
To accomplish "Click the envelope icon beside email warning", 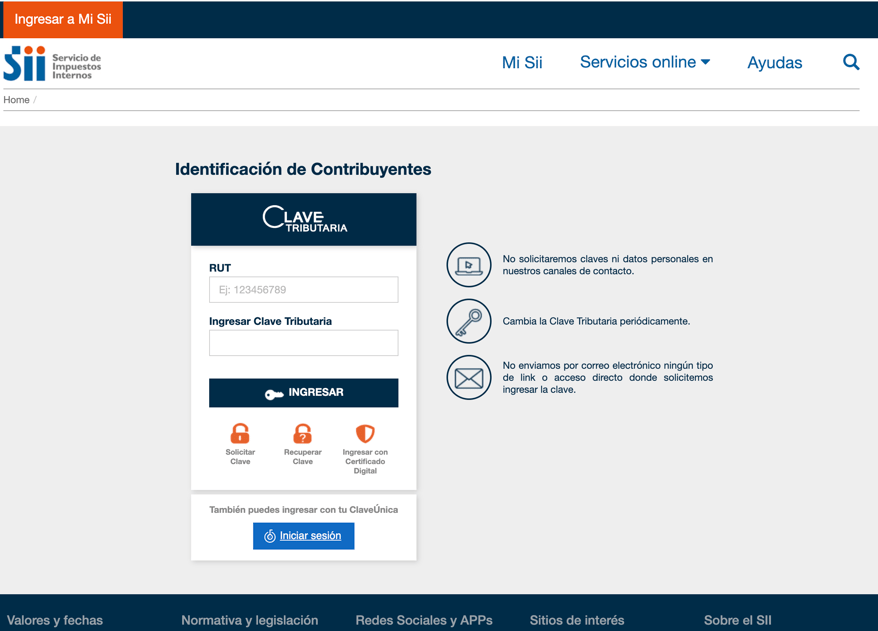I will (x=469, y=378).
